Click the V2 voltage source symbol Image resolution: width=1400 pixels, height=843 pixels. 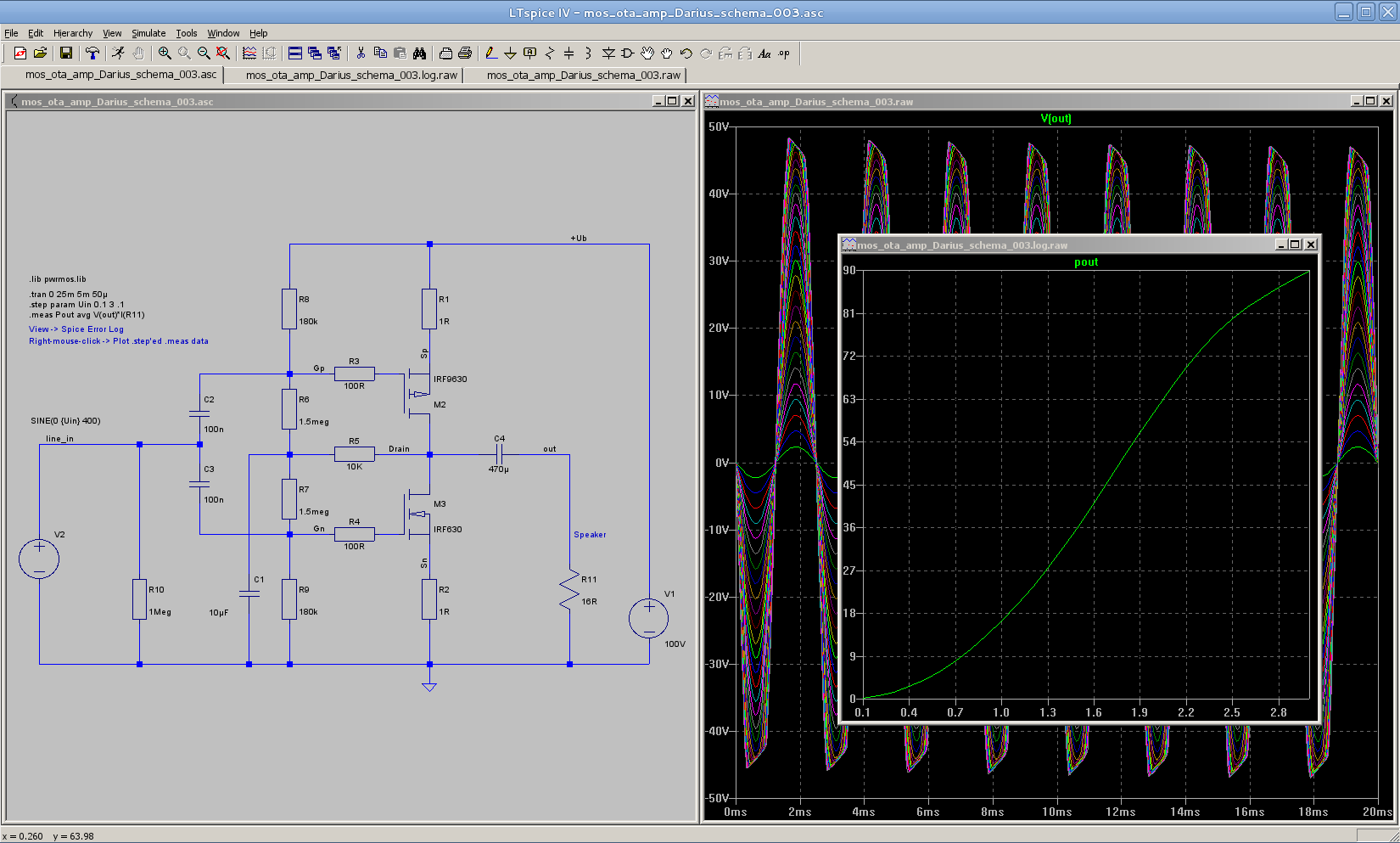click(39, 559)
